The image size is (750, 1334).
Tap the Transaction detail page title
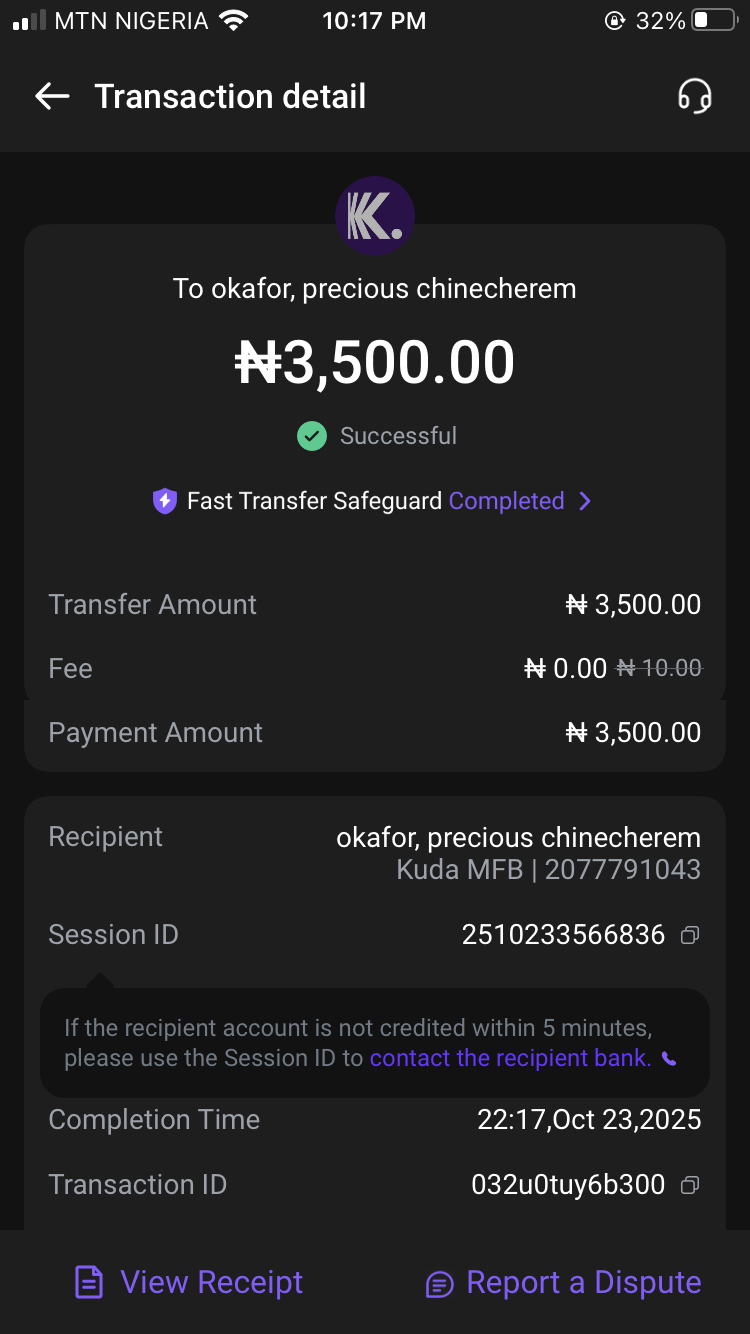pyautogui.click(x=230, y=97)
